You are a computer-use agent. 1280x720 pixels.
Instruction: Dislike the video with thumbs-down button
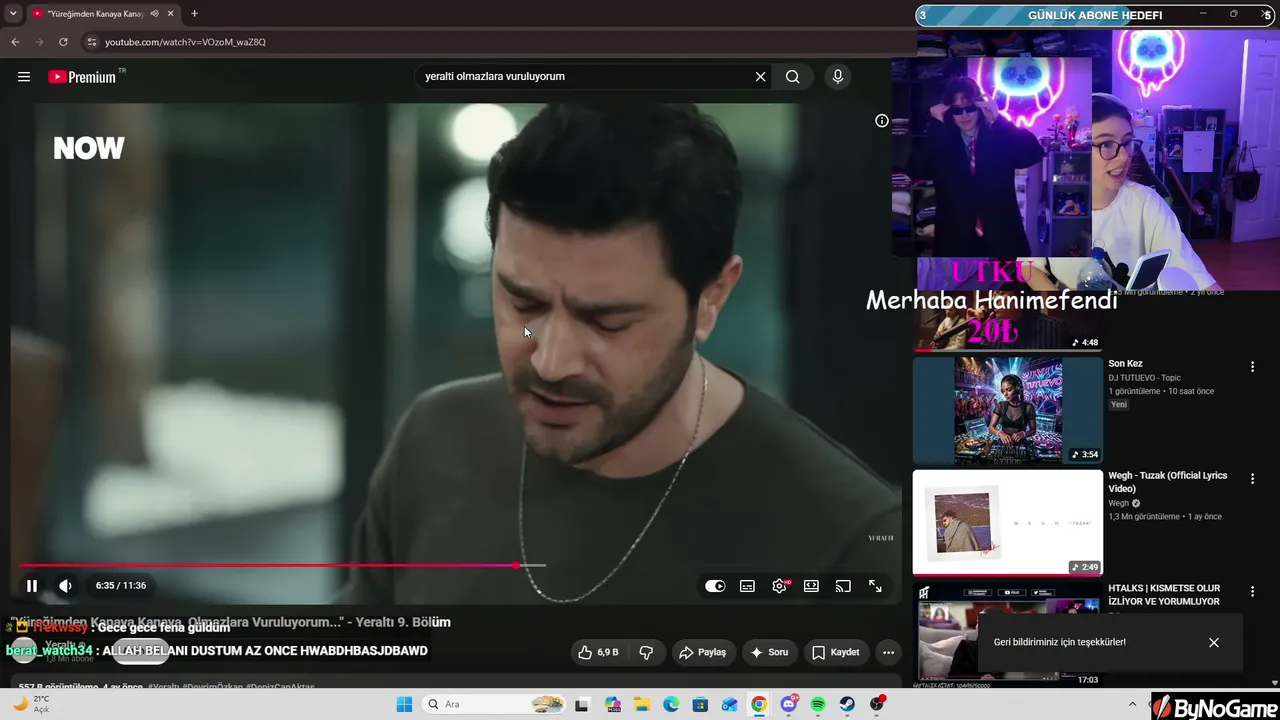pos(646,653)
